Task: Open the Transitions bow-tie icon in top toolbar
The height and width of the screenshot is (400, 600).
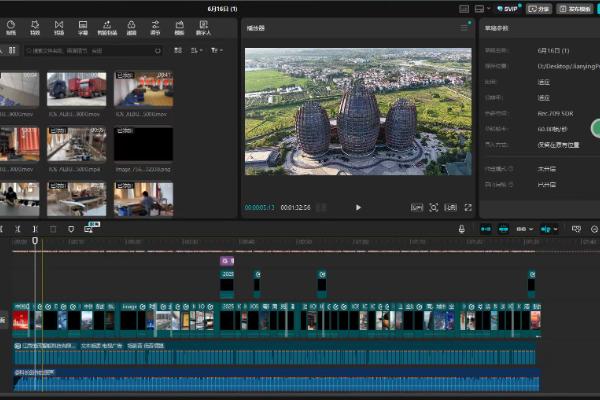Action: [58, 26]
